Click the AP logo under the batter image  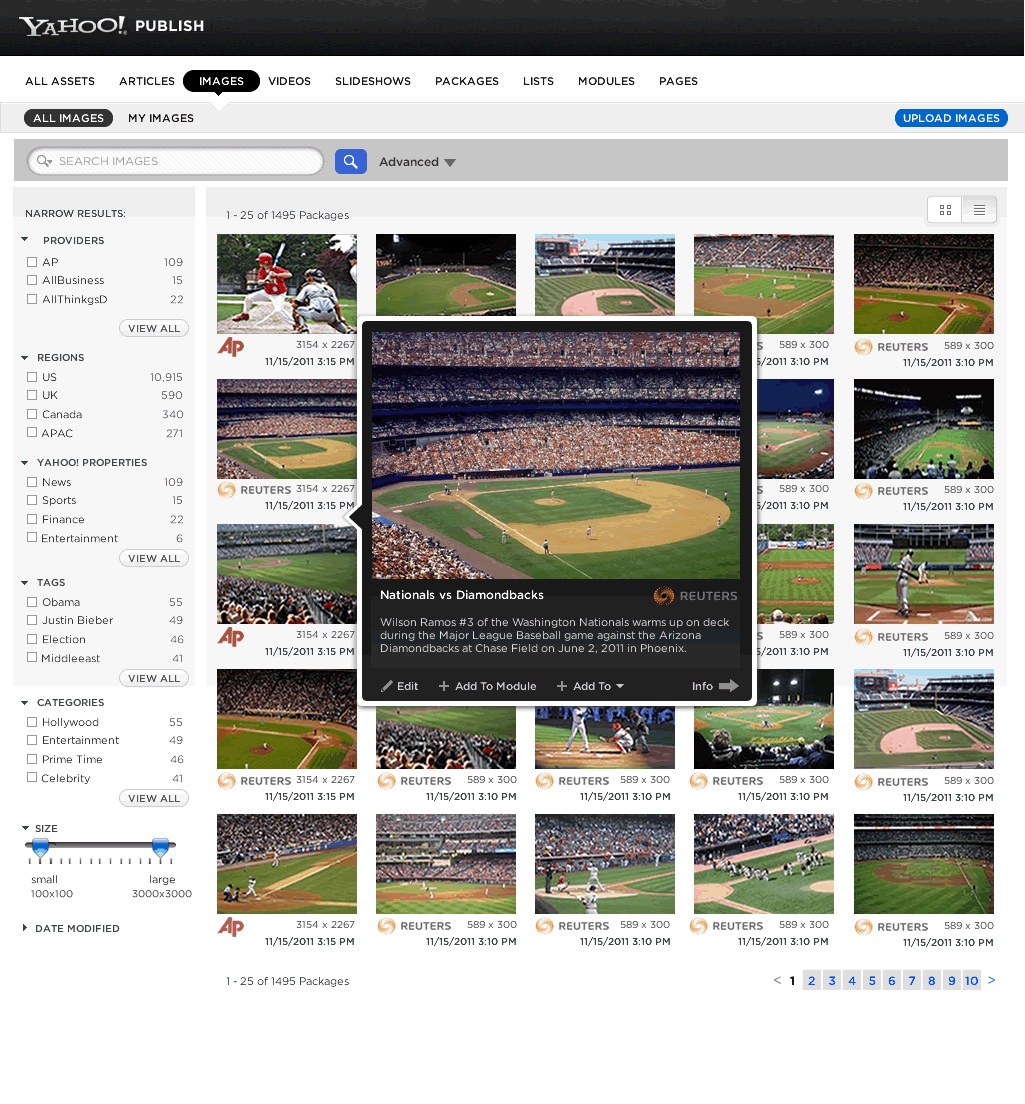(x=231, y=346)
